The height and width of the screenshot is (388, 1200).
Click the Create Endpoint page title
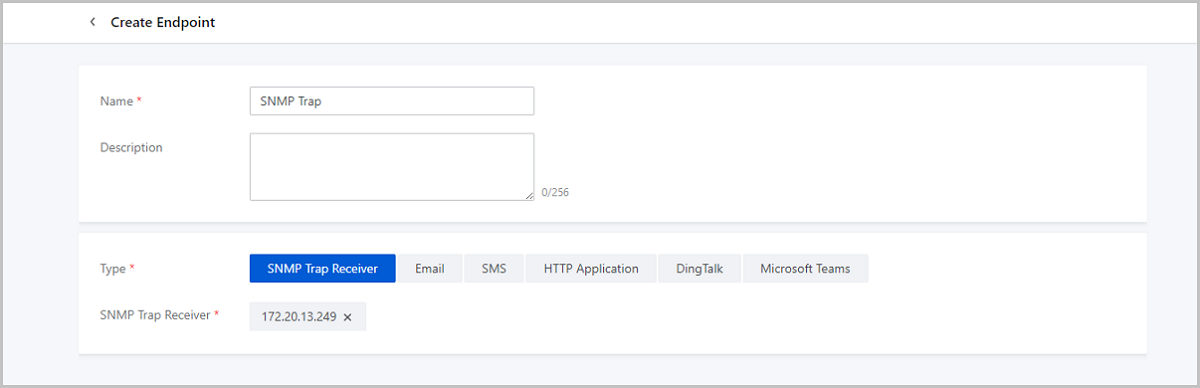163,22
